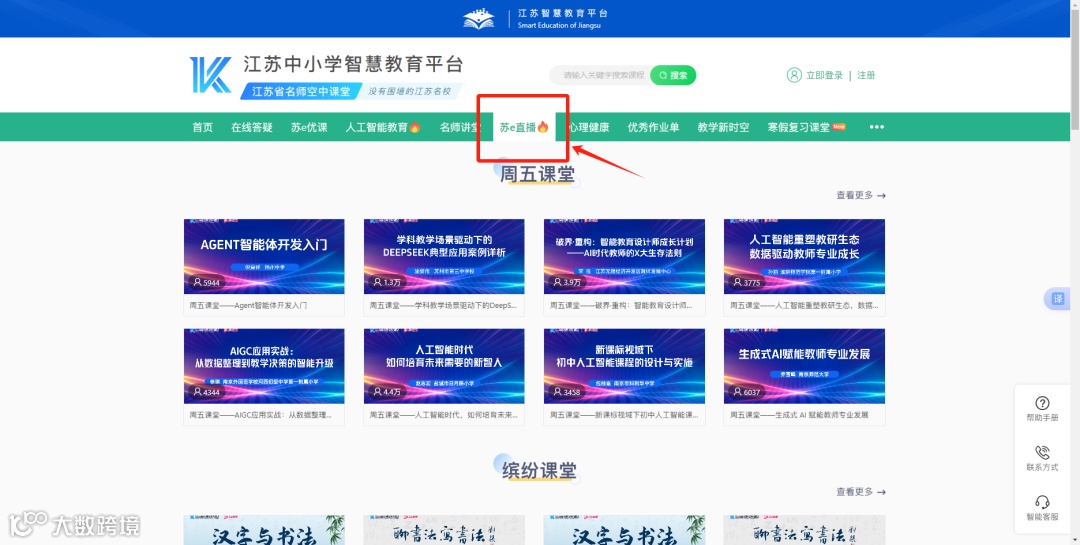Image resolution: width=1080 pixels, height=545 pixels.
Task: Click the 6037 viewer count badge
Action: point(747,392)
